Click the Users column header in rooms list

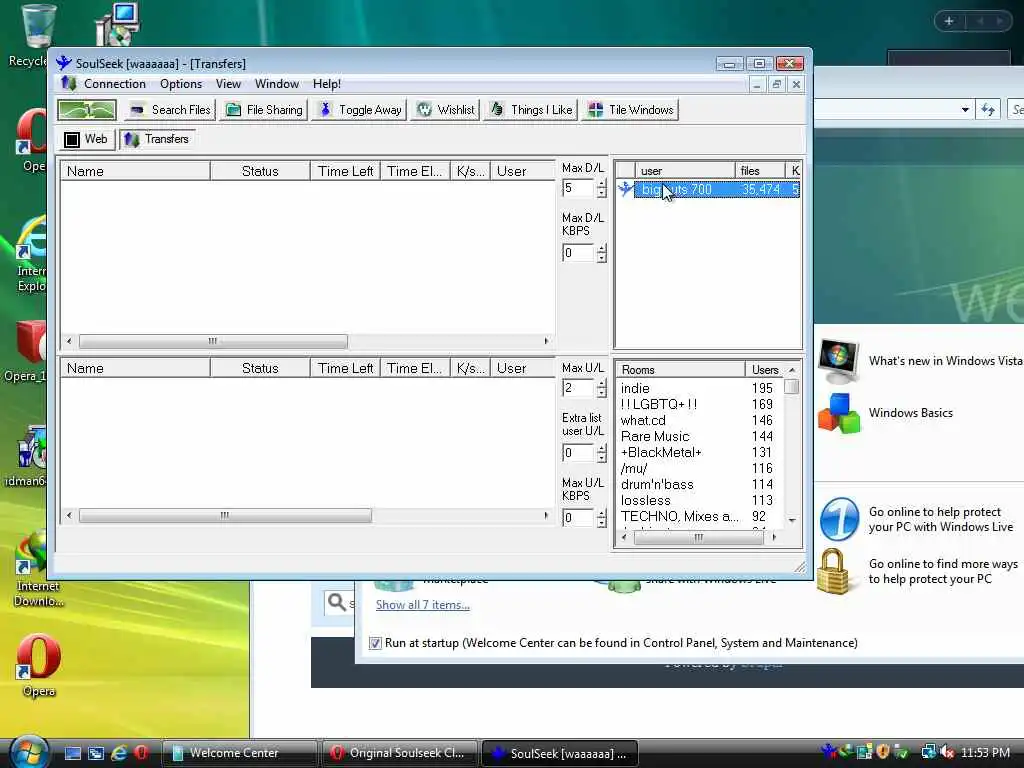click(763, 370)
